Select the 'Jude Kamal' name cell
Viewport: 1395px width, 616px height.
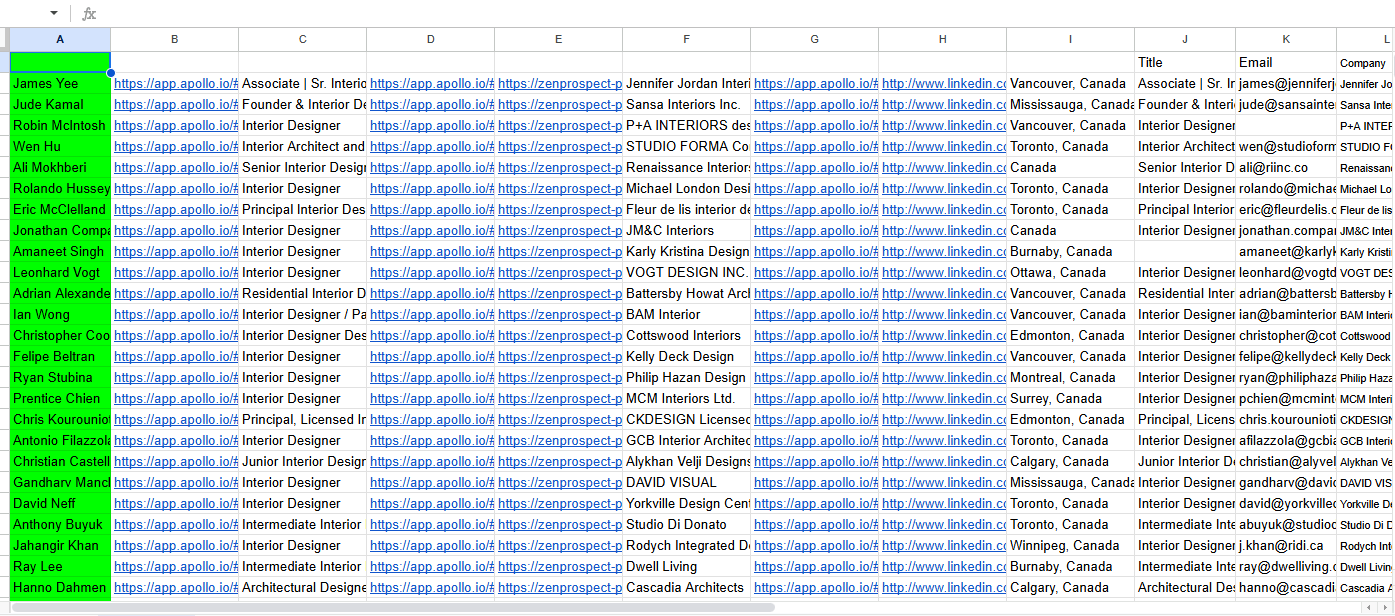point(60,104)
